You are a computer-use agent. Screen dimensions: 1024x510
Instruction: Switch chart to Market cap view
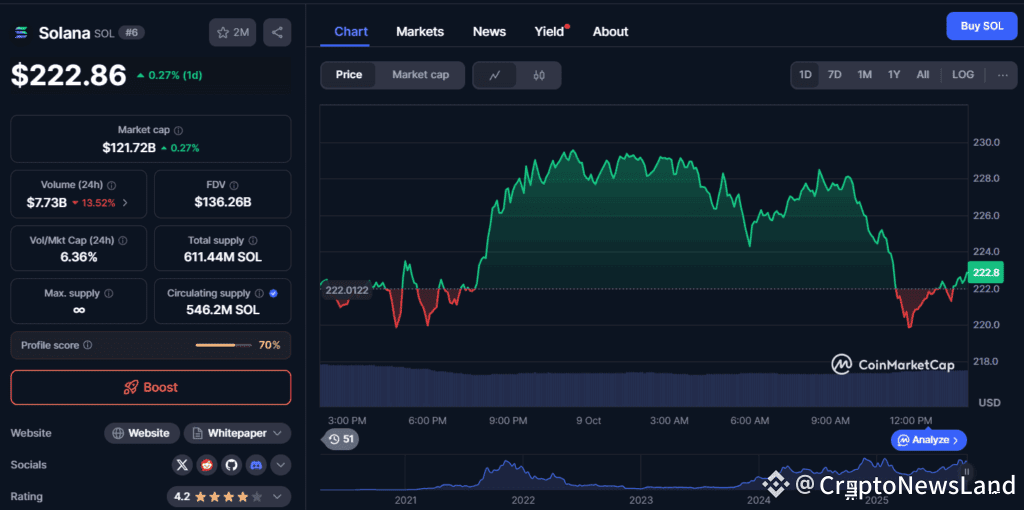tap(420, 75)
